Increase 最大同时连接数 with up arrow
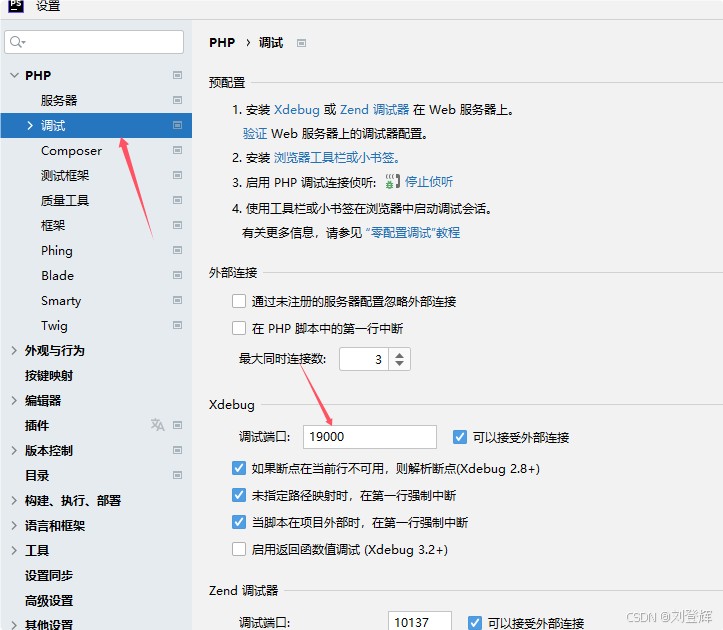Viewport: 723px width, 630px height. tap(399, 355)
